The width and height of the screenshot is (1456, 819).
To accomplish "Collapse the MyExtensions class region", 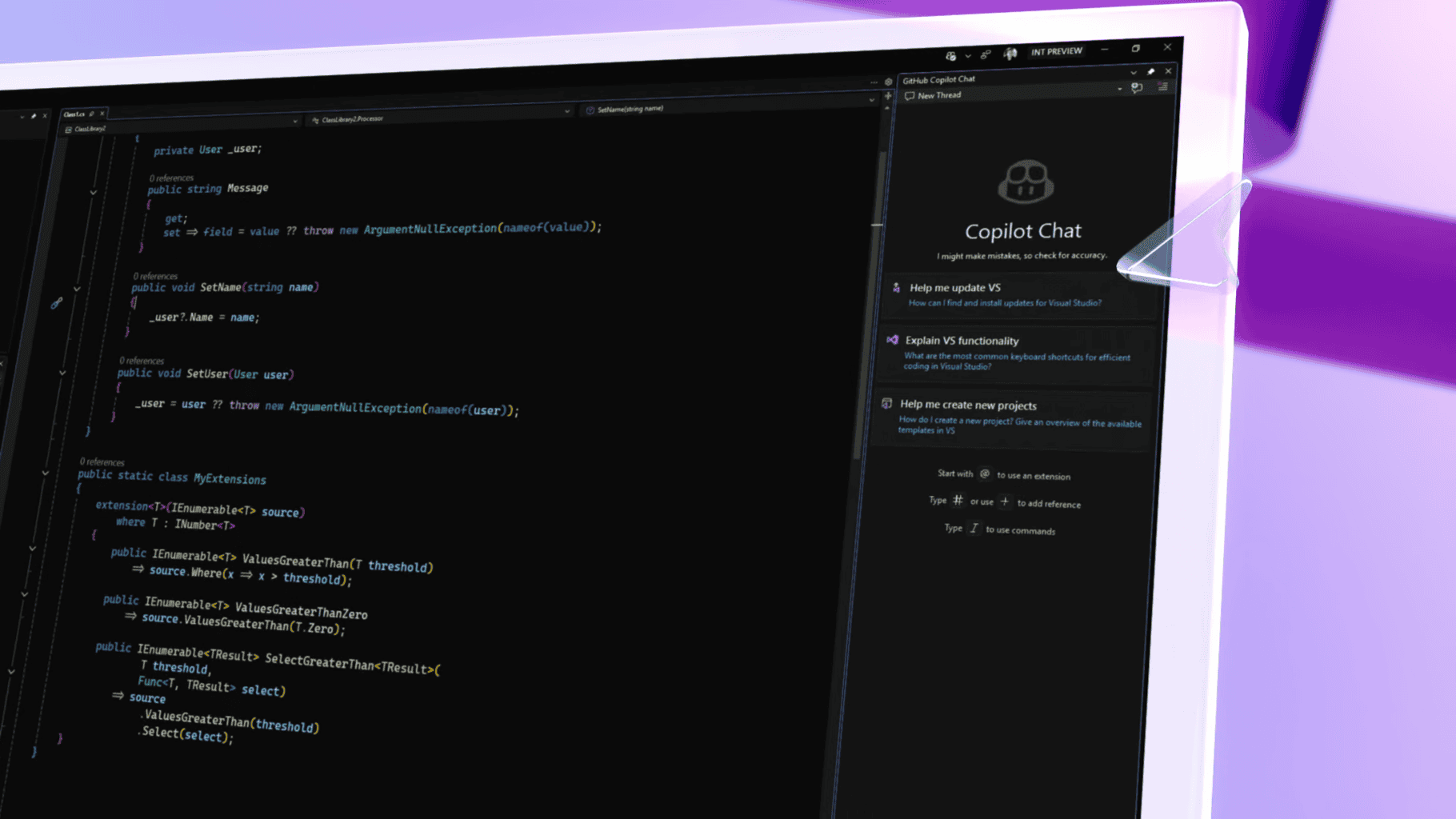I will pyautogui.click(x=45, y=473).
